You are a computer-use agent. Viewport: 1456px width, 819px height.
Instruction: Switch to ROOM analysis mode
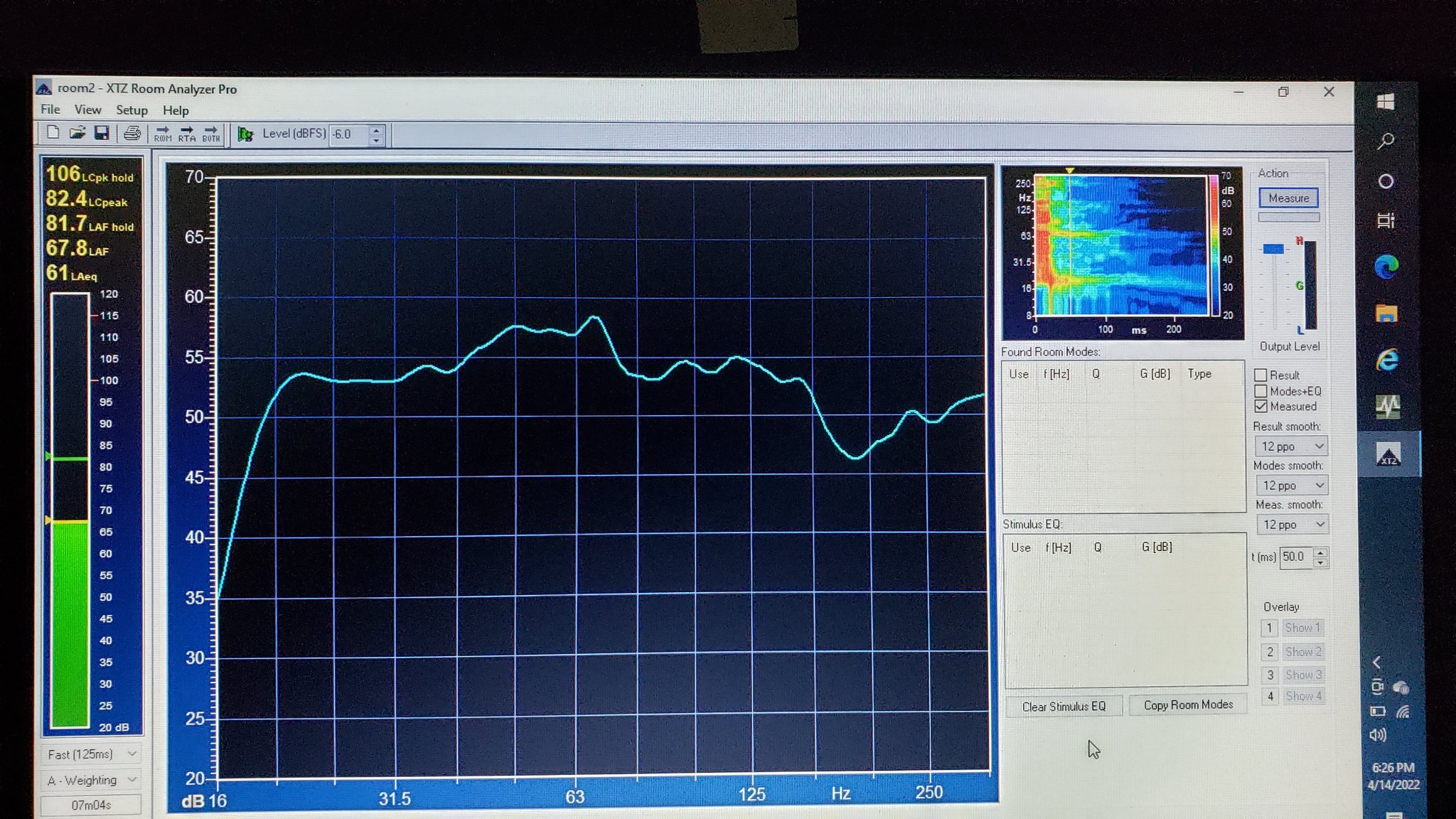click(x=163, y=134)
